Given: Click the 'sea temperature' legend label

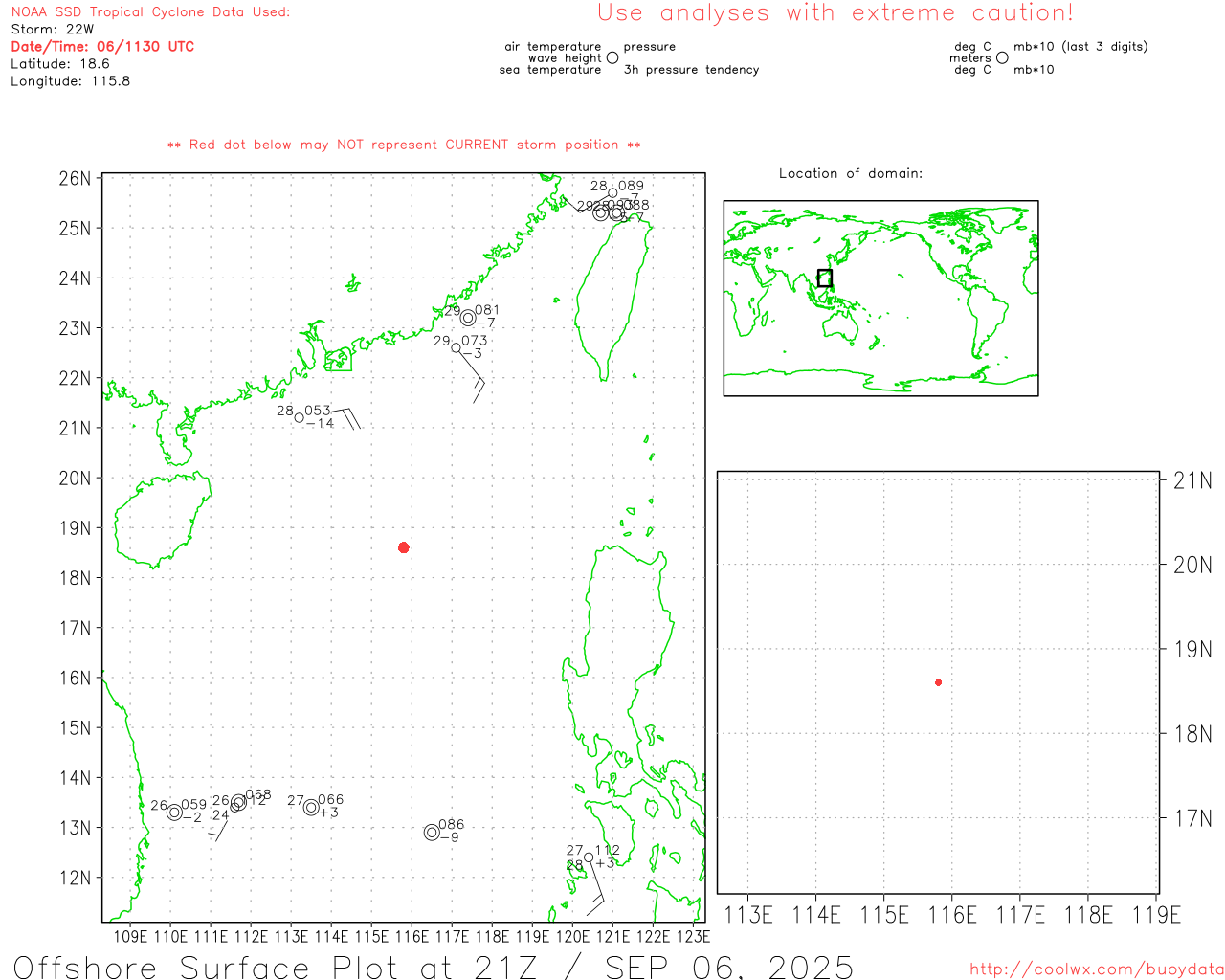Looking at the screenshot, I should (550, 69).
